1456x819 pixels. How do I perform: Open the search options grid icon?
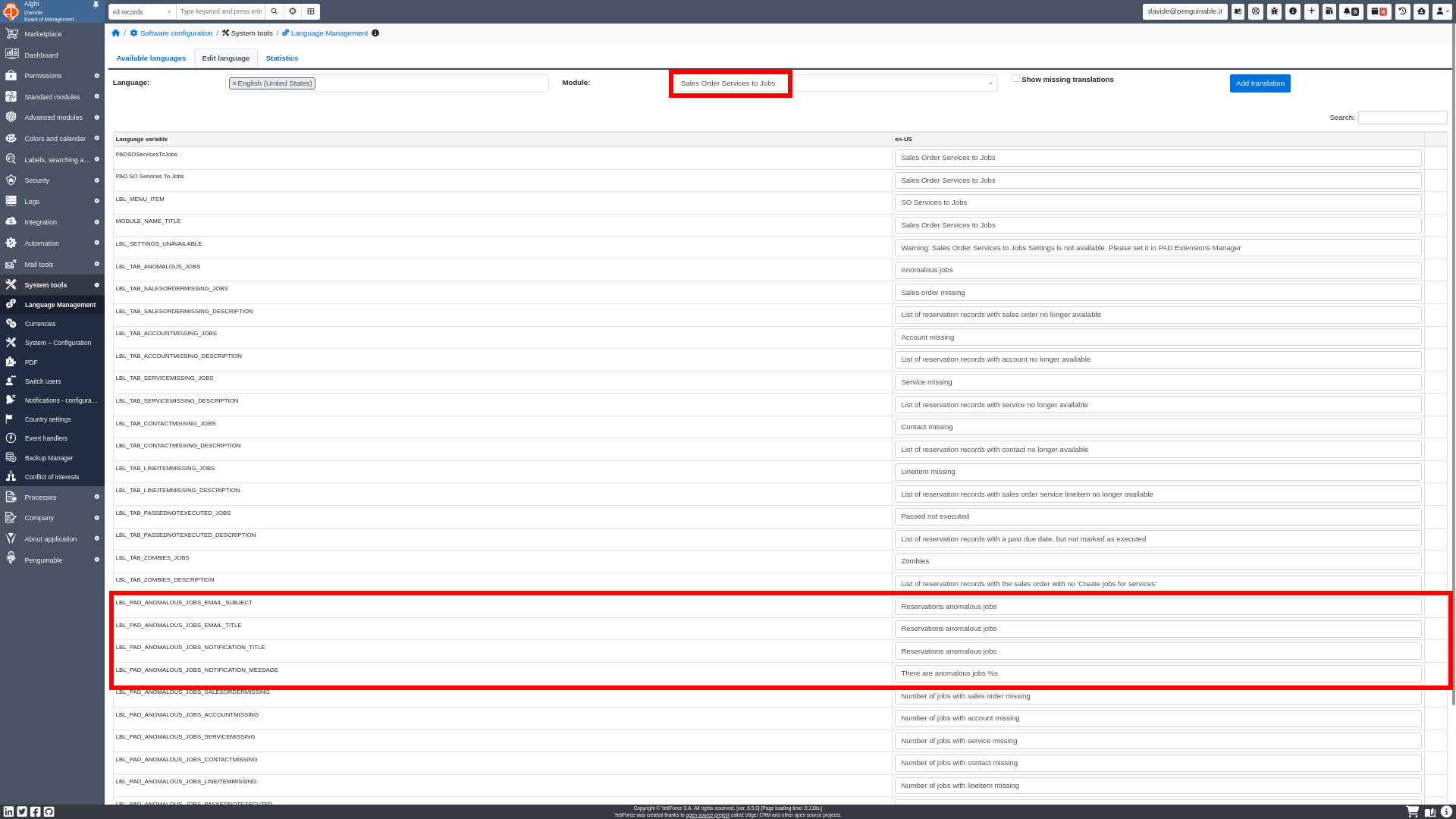pyautogui.click(x=311, y=11)
